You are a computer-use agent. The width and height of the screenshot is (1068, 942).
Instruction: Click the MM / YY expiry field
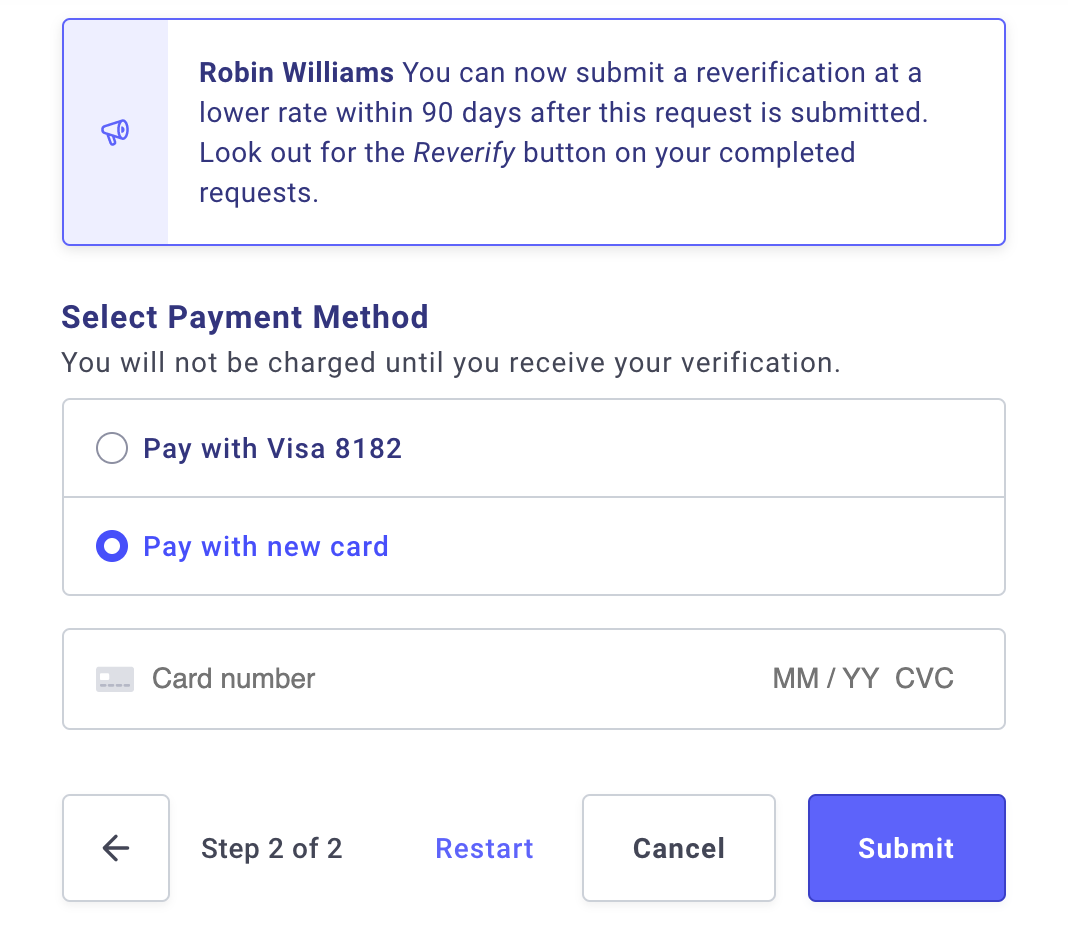click(x=826, y=679)
